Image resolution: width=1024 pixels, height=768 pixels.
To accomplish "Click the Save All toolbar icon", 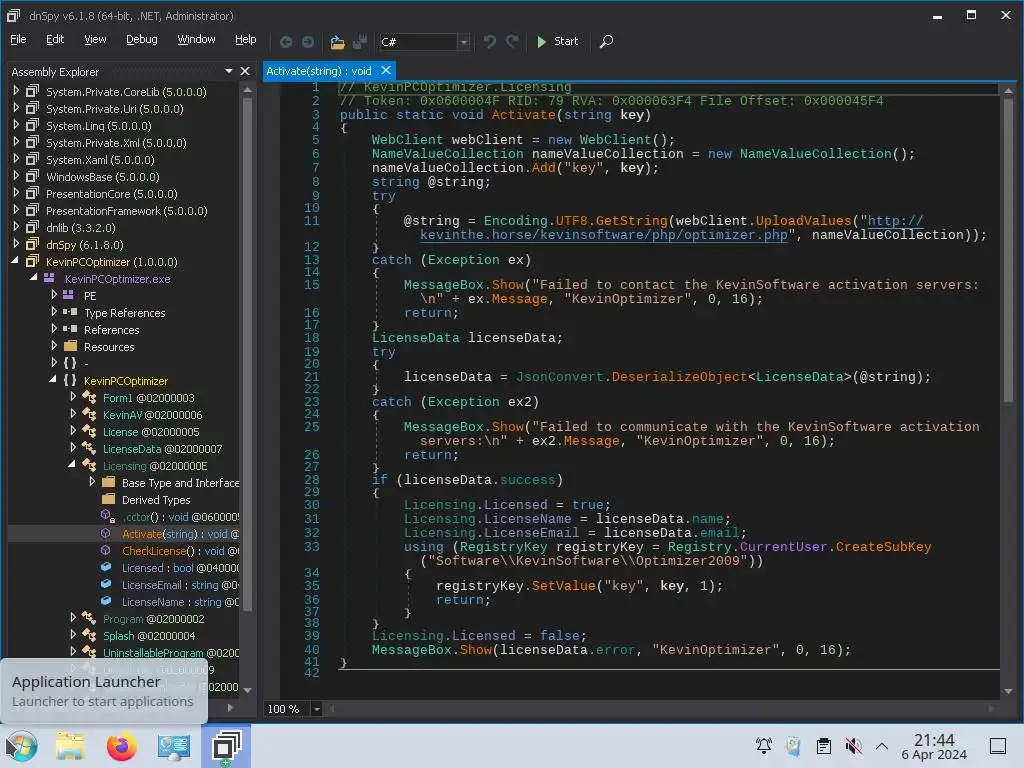I will point(360,42).
